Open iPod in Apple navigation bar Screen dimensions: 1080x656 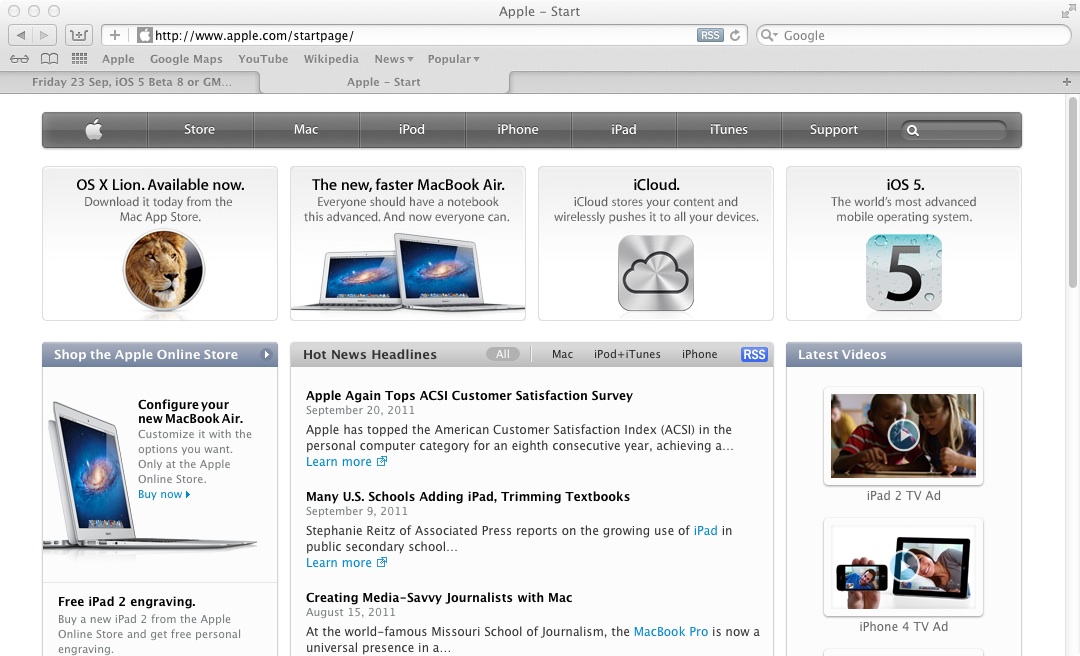[x=412, y=130]
